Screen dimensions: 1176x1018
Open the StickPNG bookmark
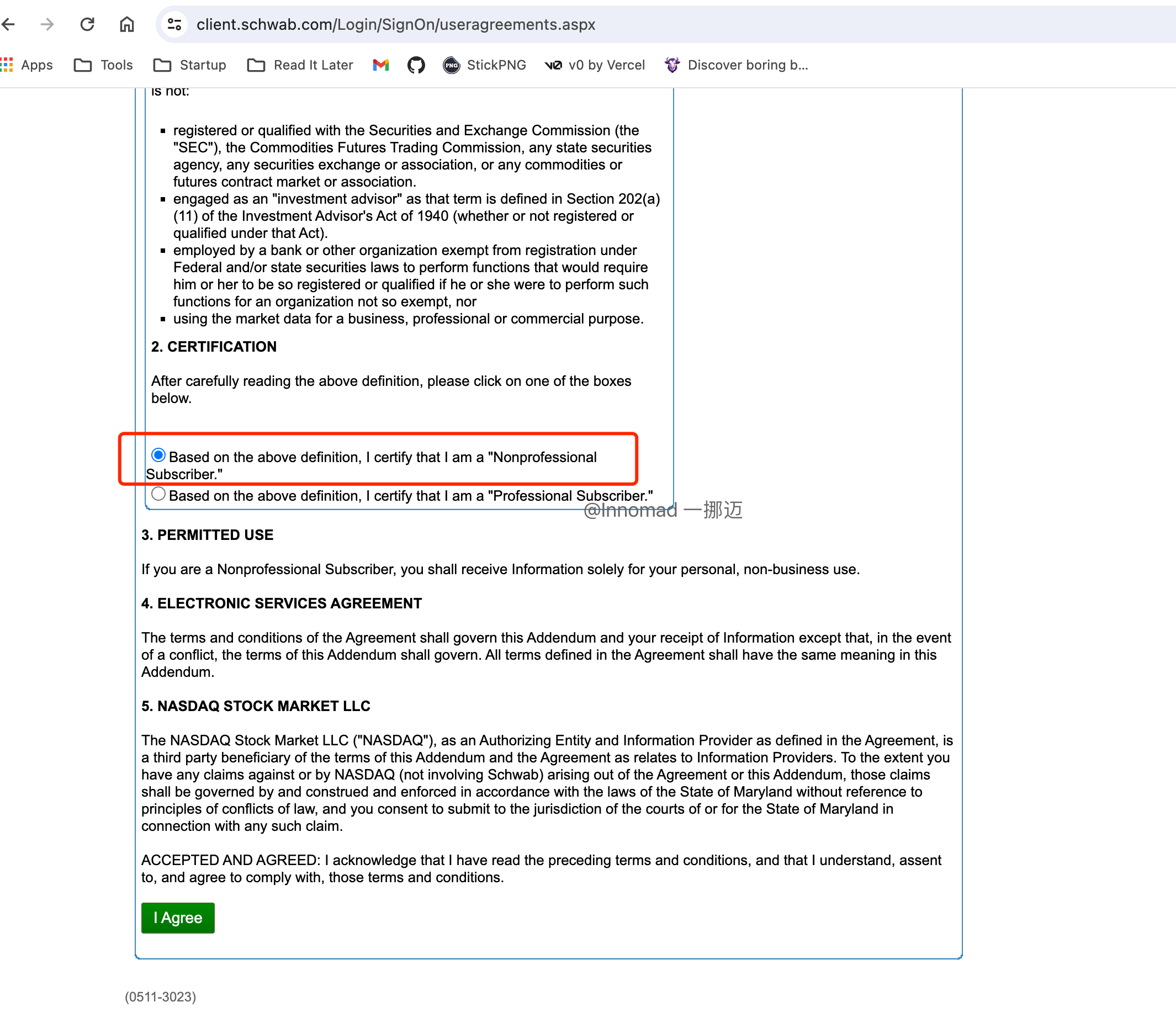point(485,65)
